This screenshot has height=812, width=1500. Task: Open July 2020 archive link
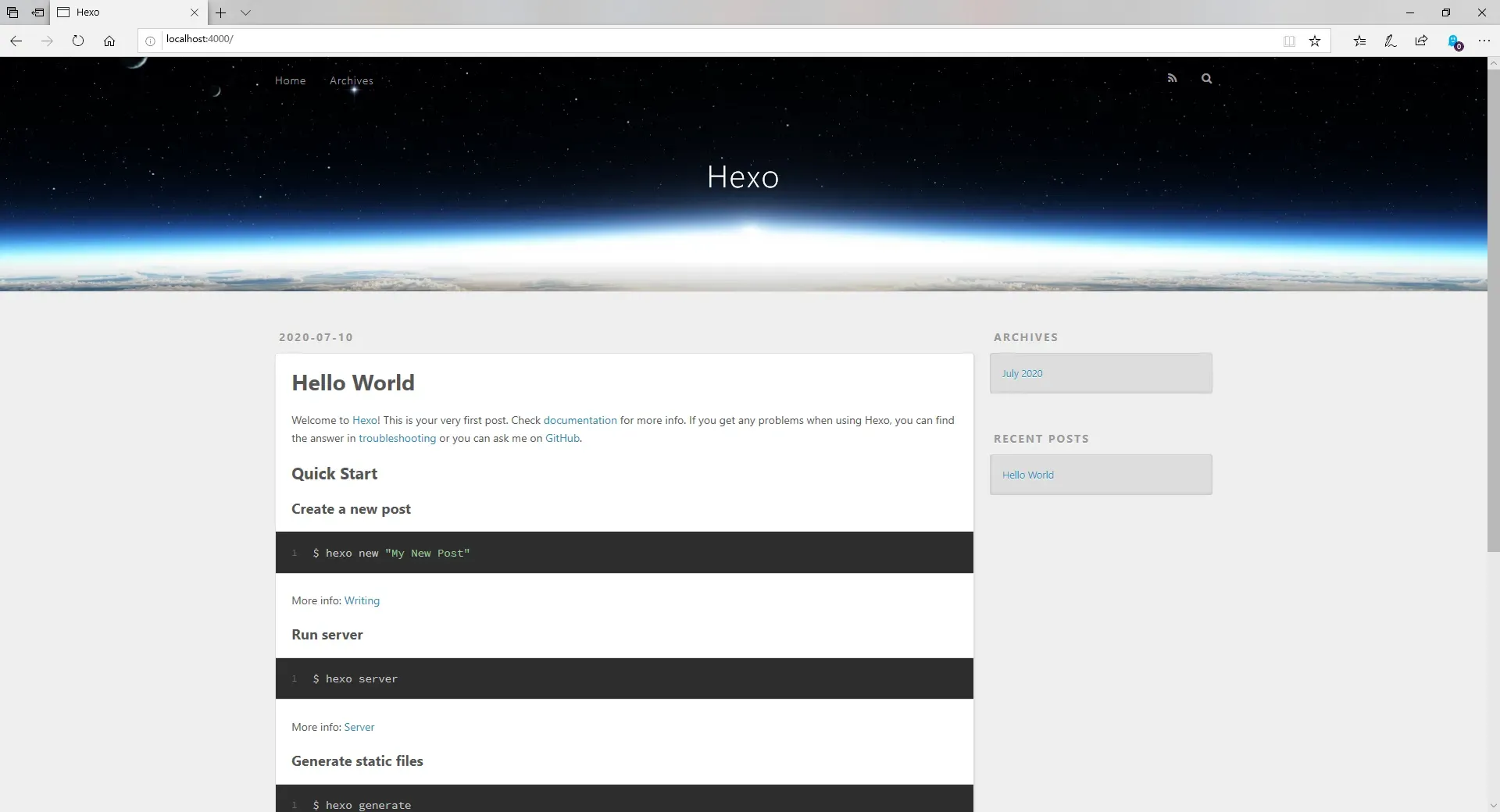(x=1022, y=373)
